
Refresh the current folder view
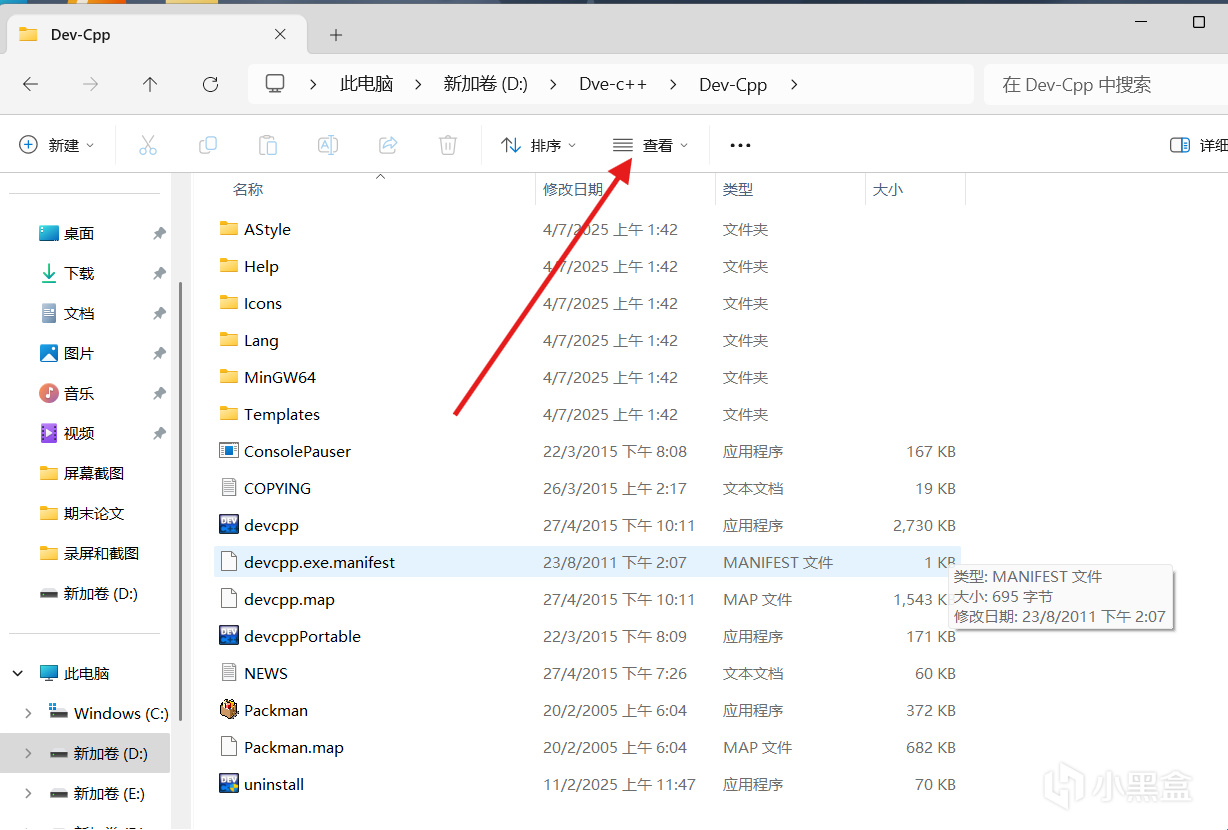[x=210, y=85]
